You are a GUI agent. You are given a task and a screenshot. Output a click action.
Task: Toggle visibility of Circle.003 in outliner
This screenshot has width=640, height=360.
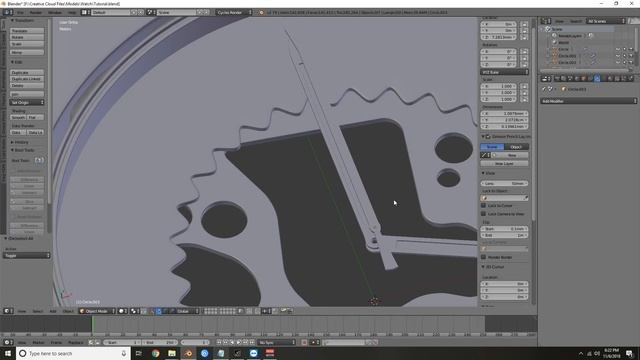click(618, 62)
